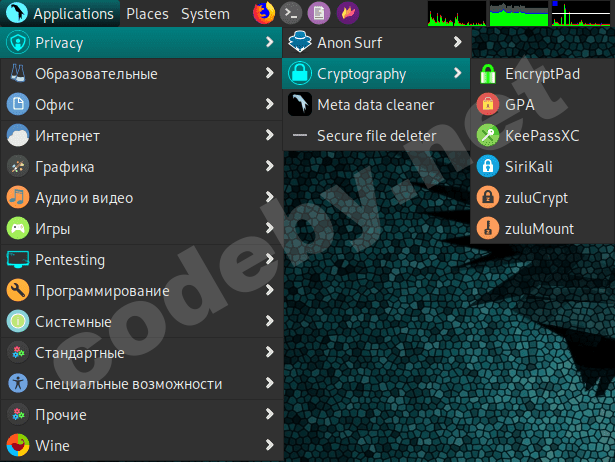Launch EncryptPad by its label
The height and width of the screenshot is (462, 615).
[542, 74]
